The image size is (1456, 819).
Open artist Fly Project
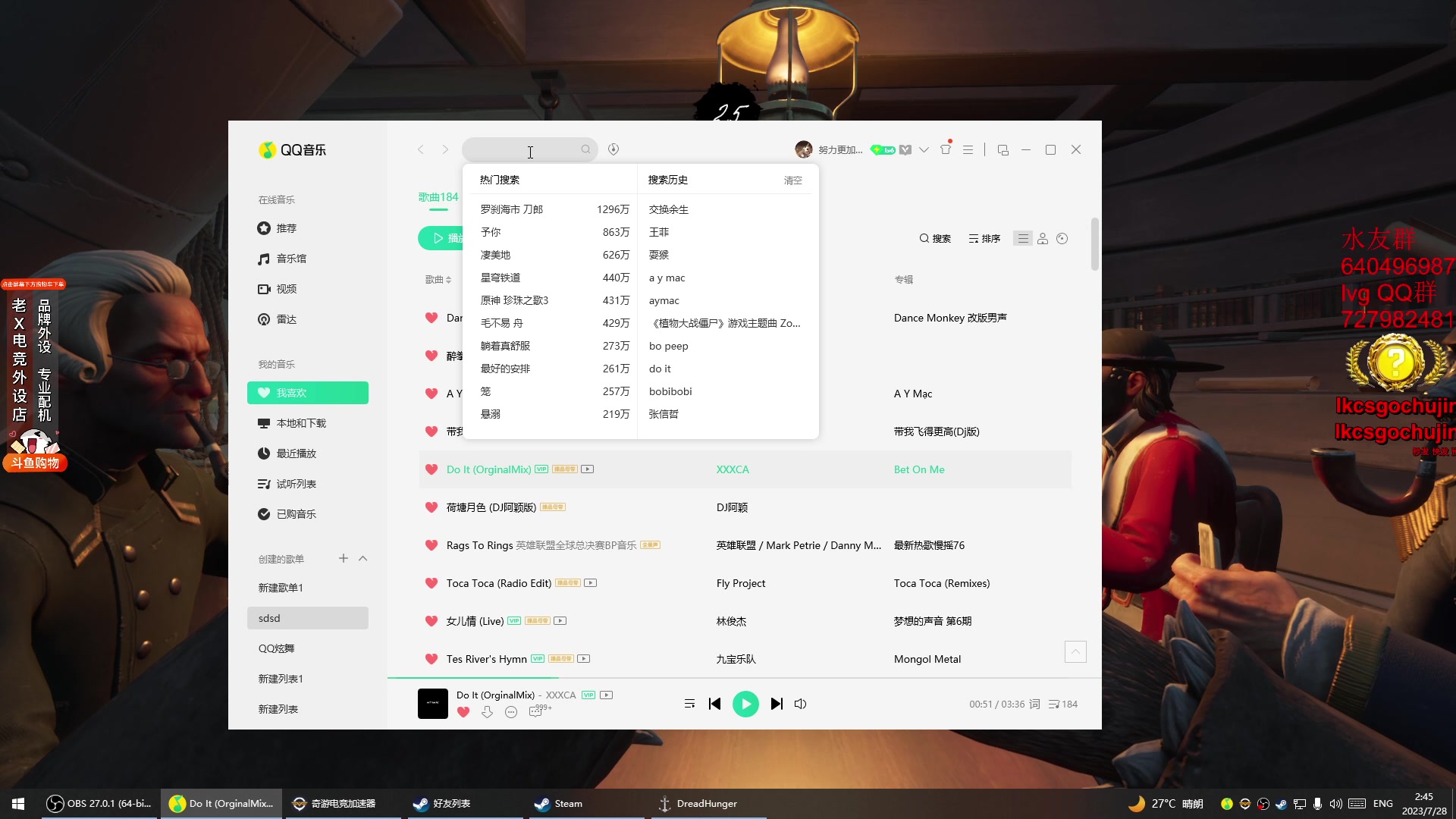pyautogui.click(x=741, y=583)
